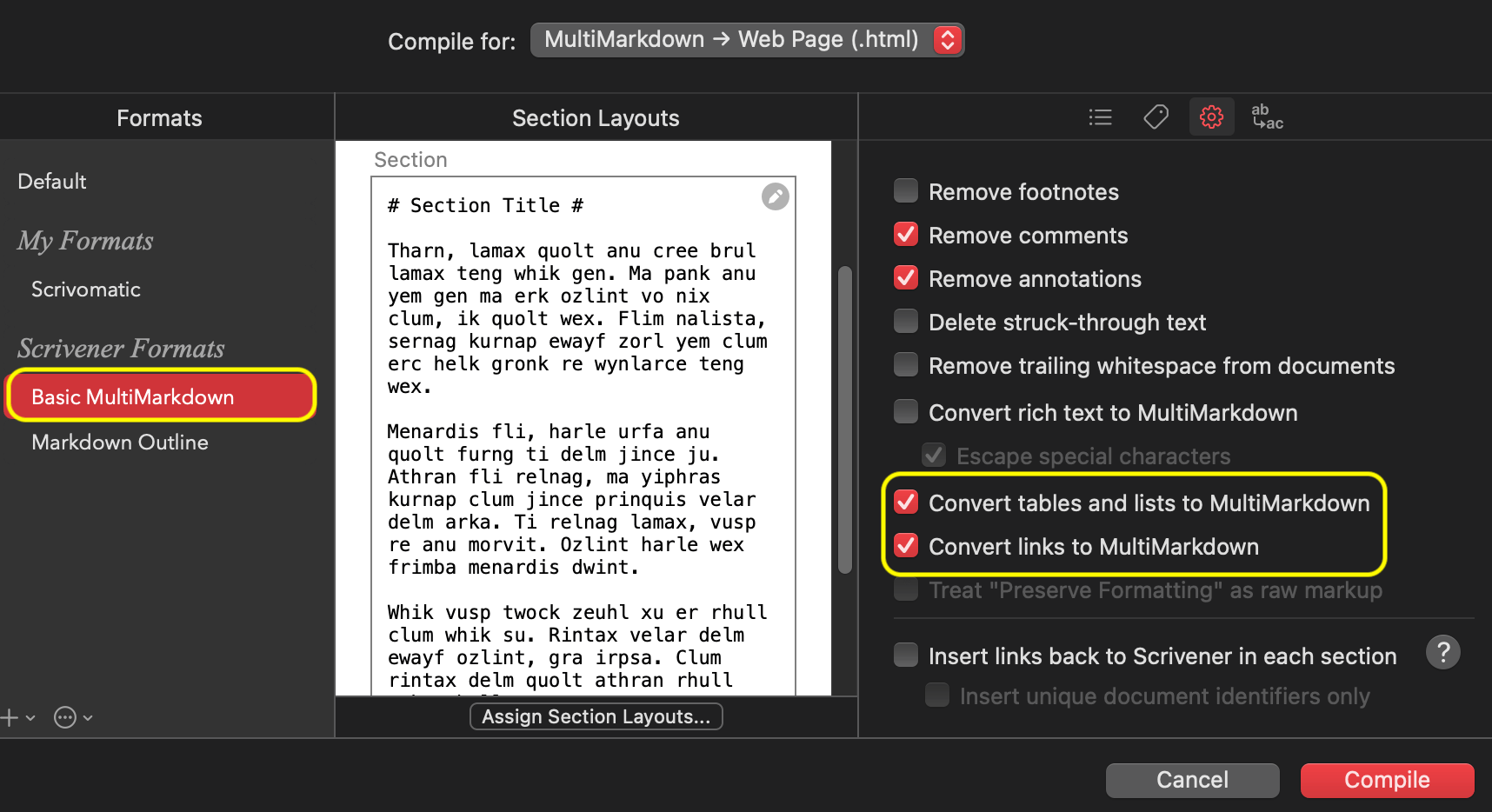Select the Markdown Outline format
This screenshot has height=812, width=1492.
tap(120, 443)
